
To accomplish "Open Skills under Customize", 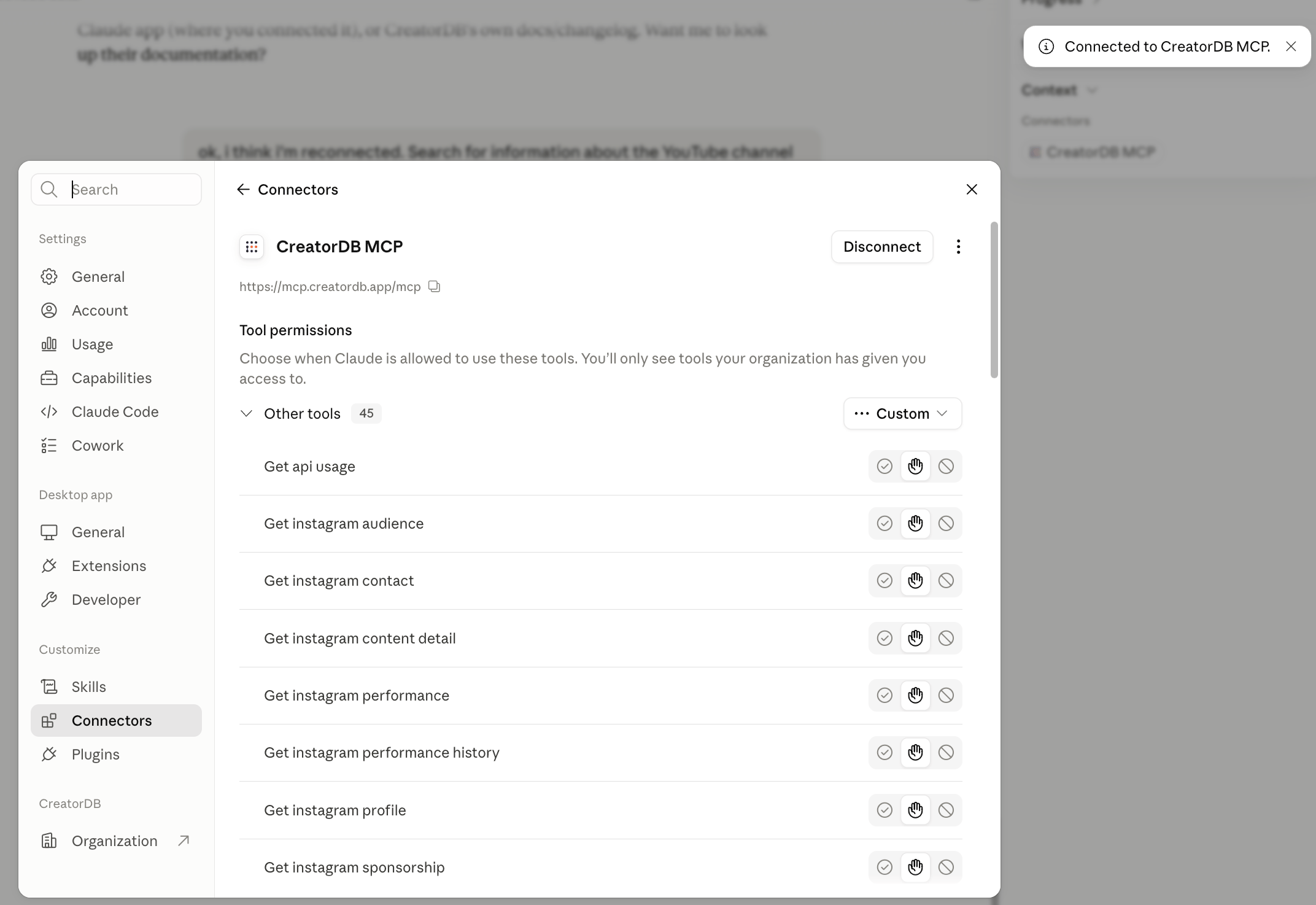I will pyautogui.click(x=116, y=687).
